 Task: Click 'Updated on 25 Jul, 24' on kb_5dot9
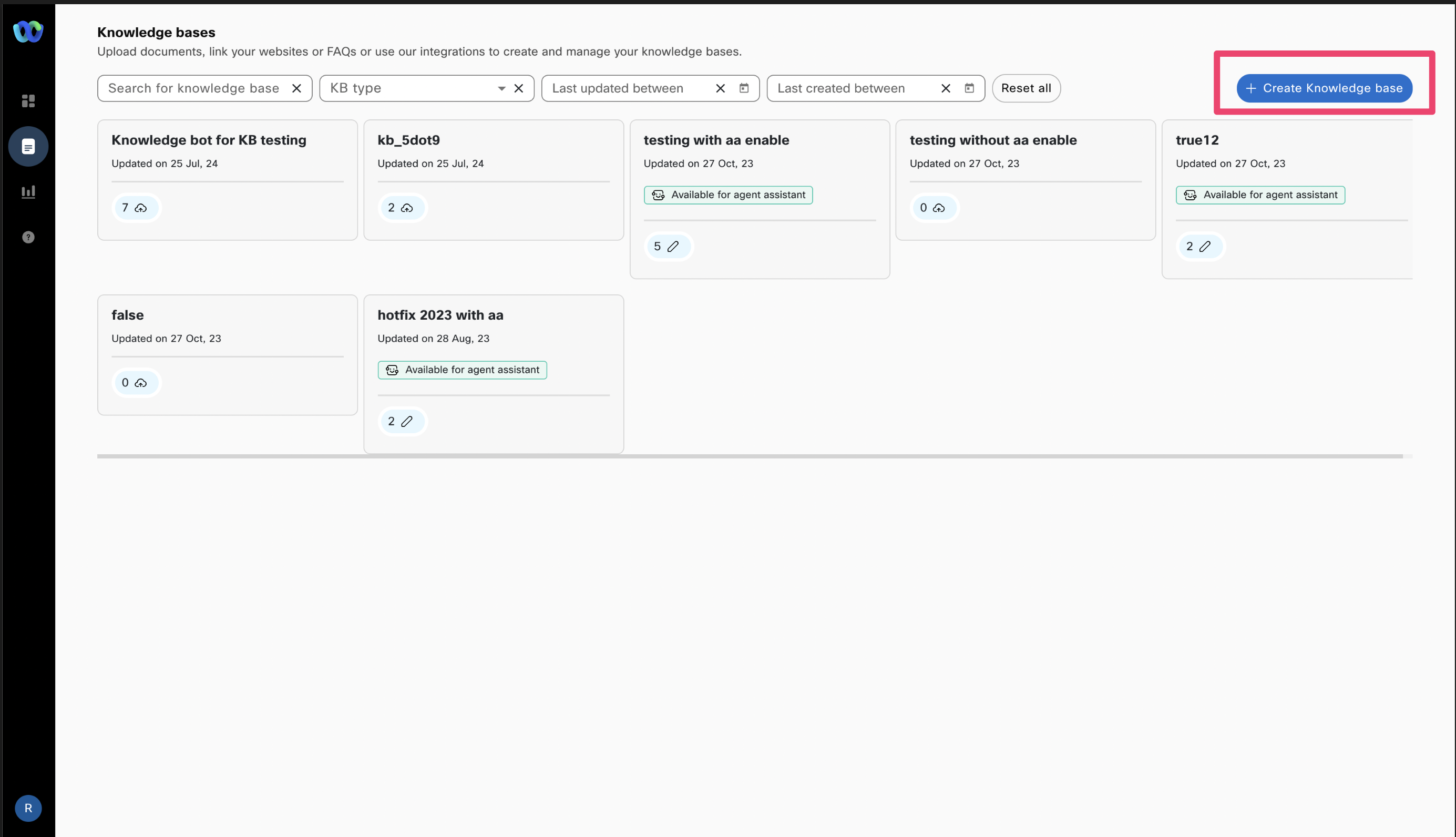click(430, 164)
